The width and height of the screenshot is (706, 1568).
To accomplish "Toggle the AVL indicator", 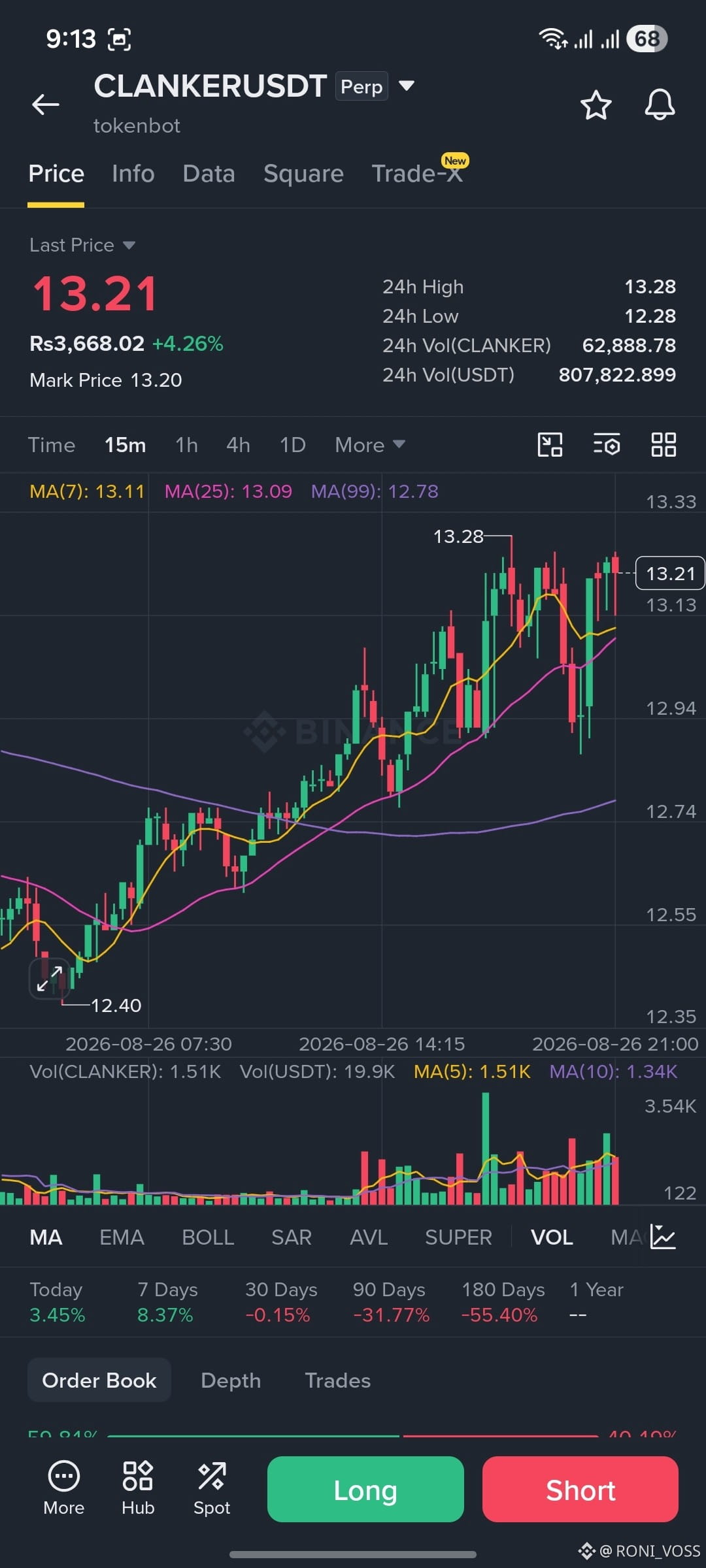I will [x=369, y=1237].
